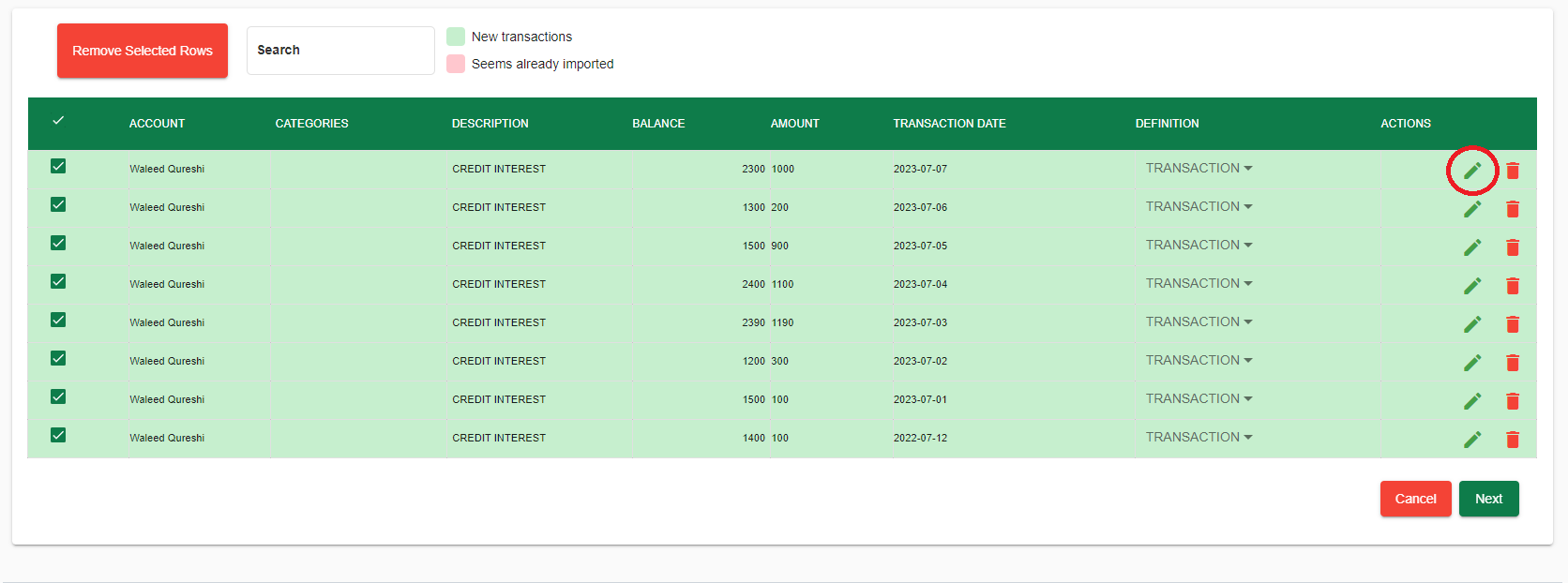Edit the 2022-07-12 transaction row
1568x583 pixels.
pyautogui.click(x=1472, y=440)
